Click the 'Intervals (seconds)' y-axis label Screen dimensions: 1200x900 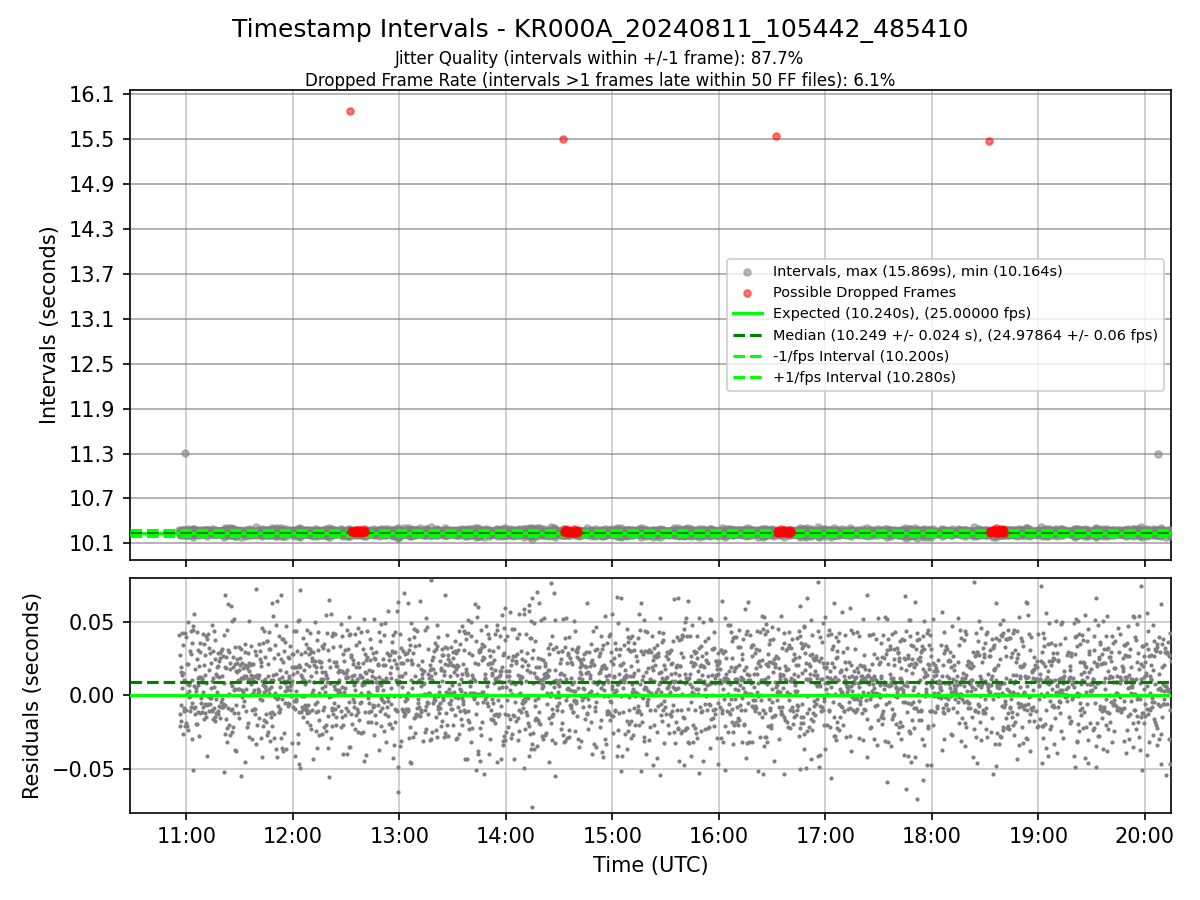click(x=48, y=325)
